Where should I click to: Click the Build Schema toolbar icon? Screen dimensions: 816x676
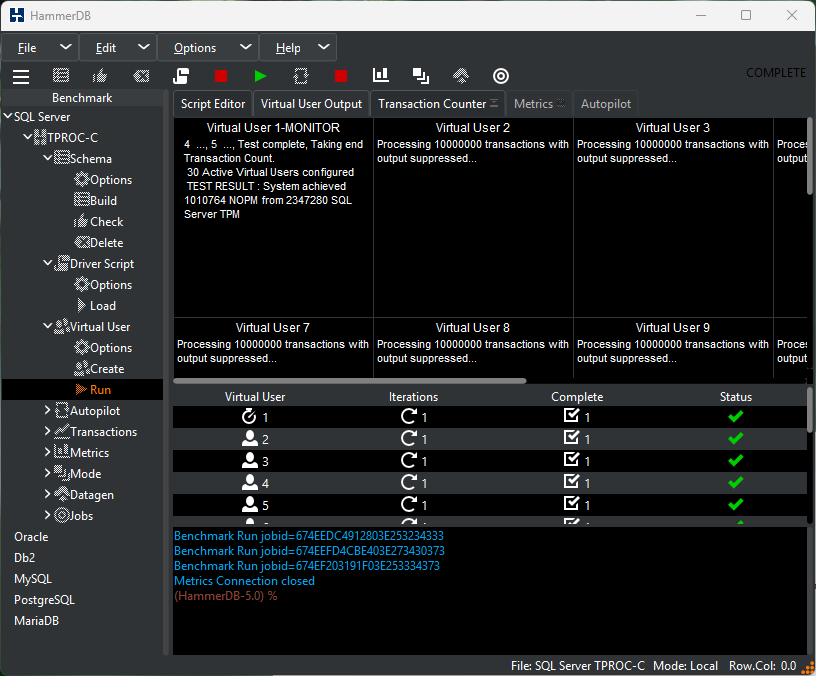[61, 76]
